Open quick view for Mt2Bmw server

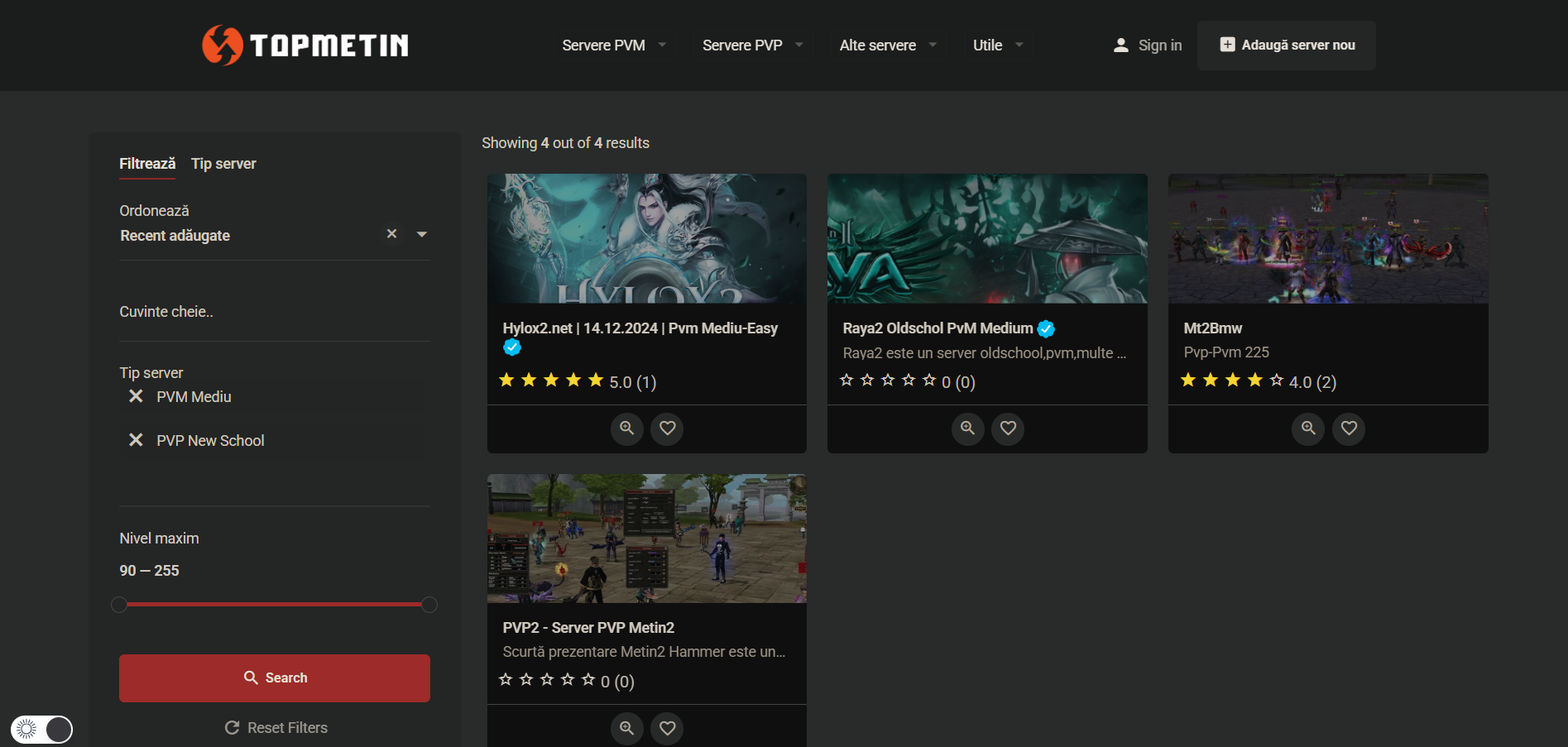(1308, 429)
